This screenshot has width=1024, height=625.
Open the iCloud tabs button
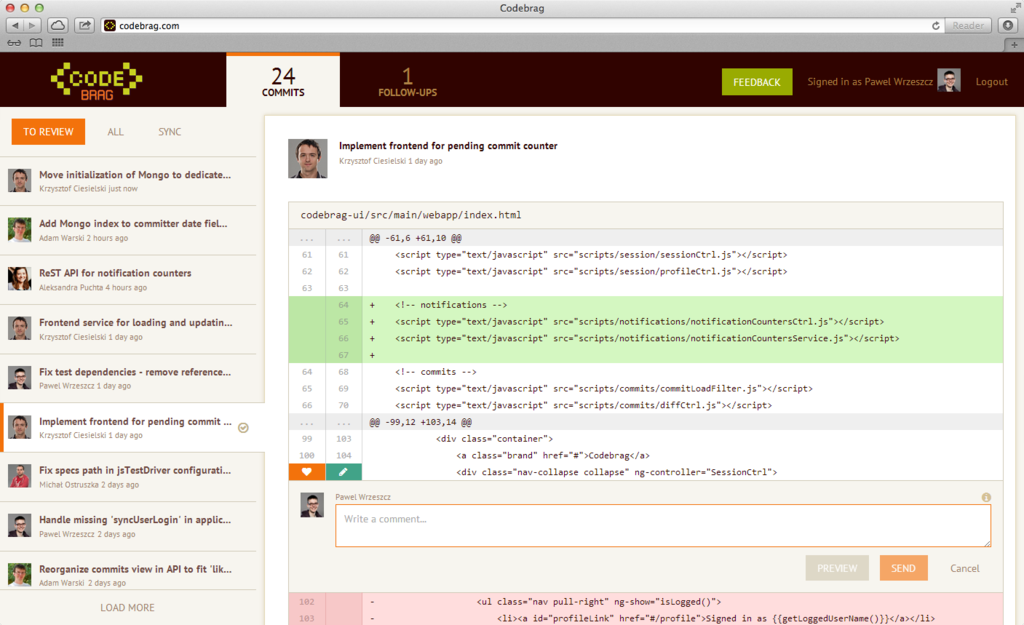pos(57,25)
